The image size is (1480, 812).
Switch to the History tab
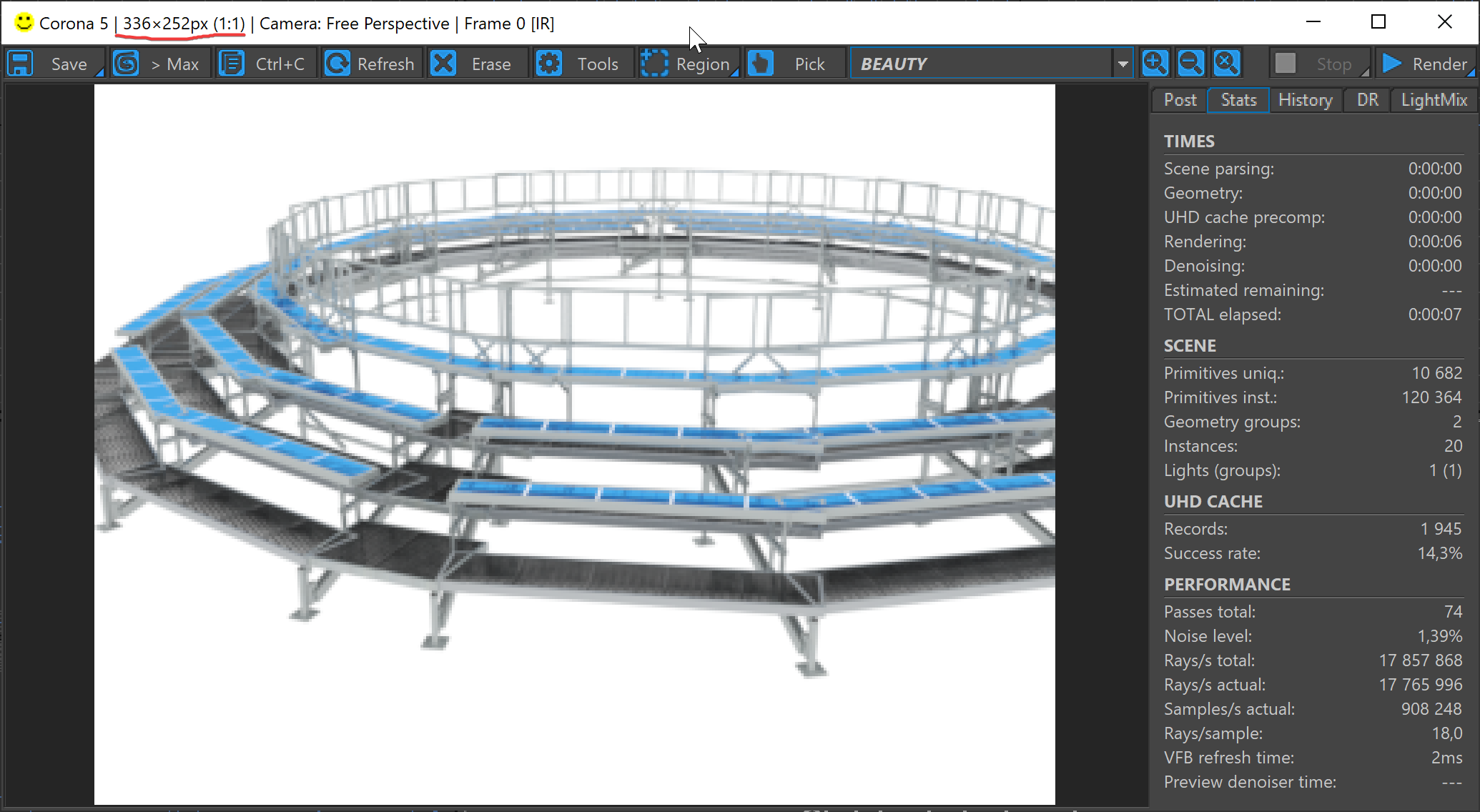1306,100
